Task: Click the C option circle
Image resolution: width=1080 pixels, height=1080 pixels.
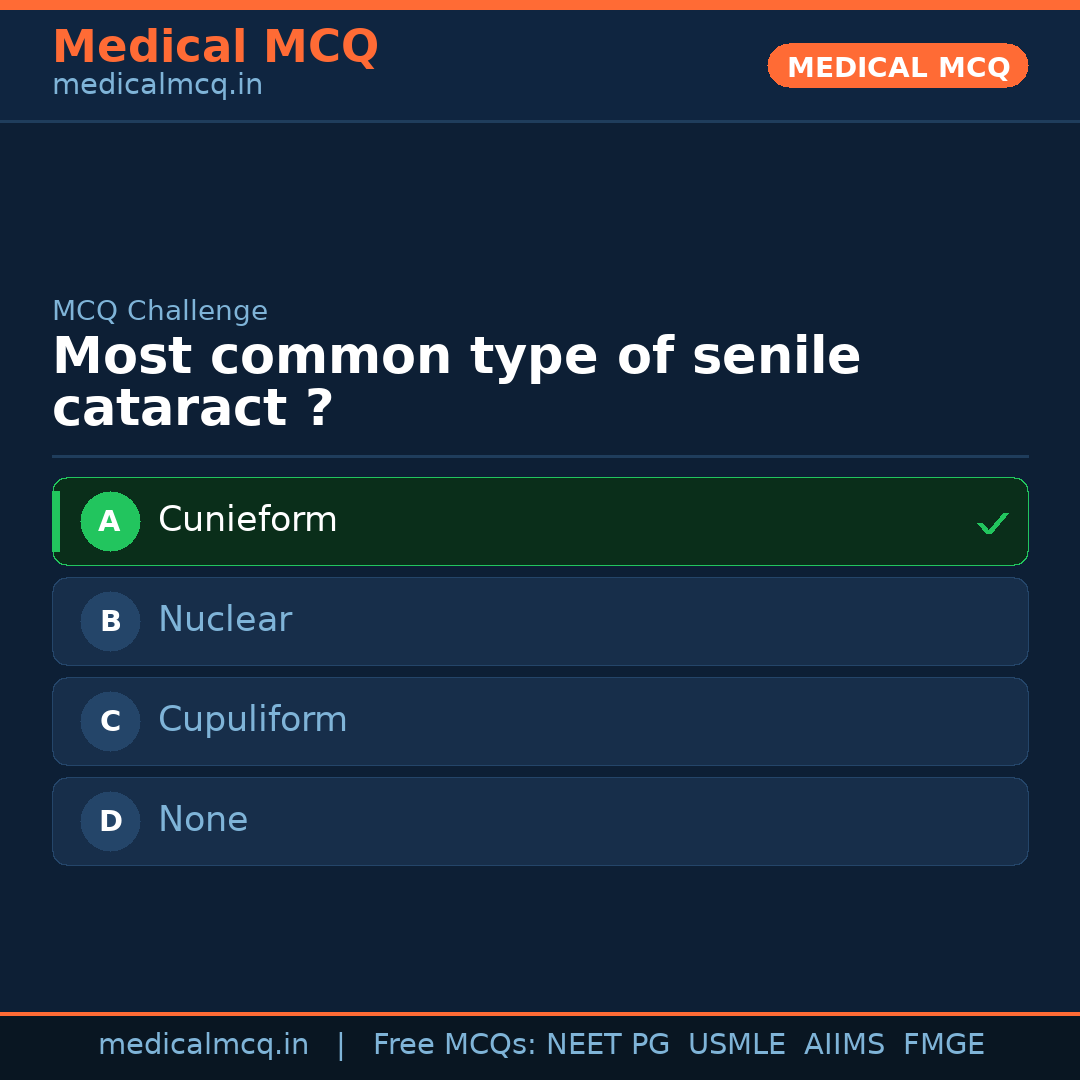Action: 110,721
